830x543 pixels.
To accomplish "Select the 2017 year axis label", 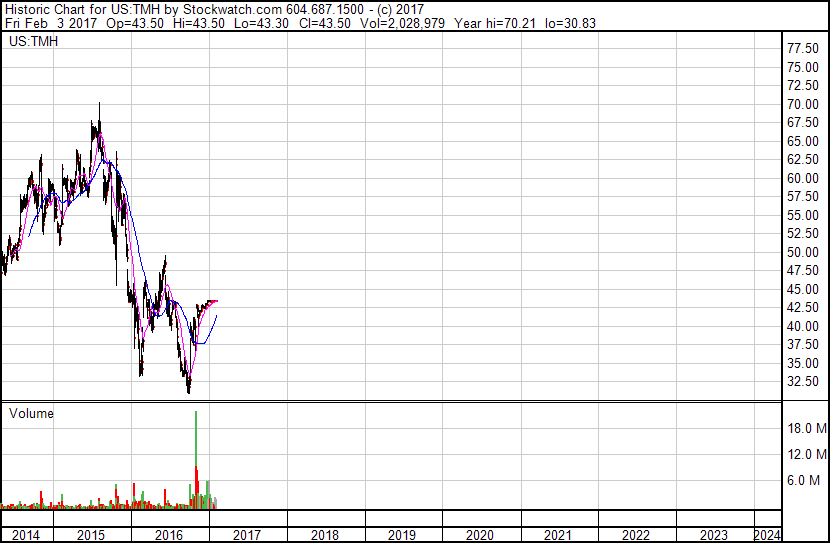I will point(247,535).
